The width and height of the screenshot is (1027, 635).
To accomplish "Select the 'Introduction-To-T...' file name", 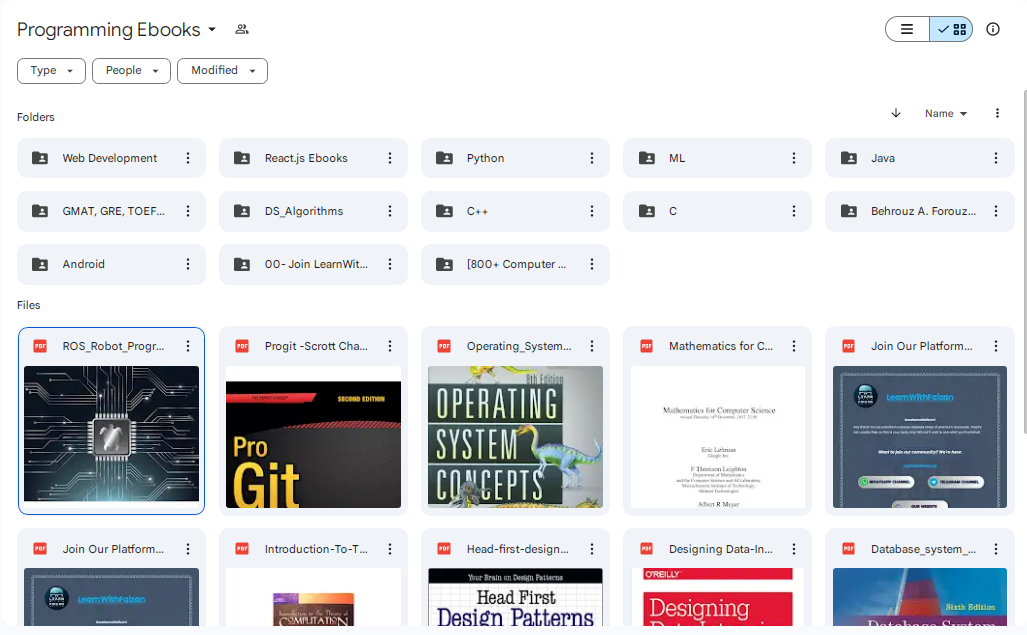I will tap(316, 549).
